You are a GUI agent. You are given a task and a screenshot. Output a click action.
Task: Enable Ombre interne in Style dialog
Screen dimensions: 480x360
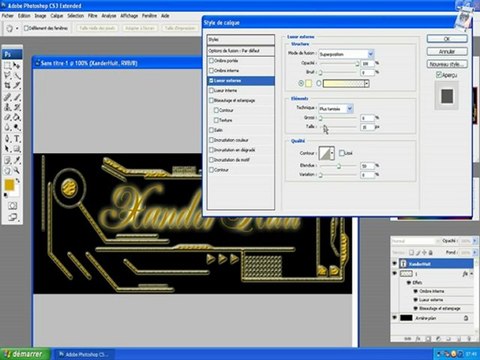(x=211, y=70)
